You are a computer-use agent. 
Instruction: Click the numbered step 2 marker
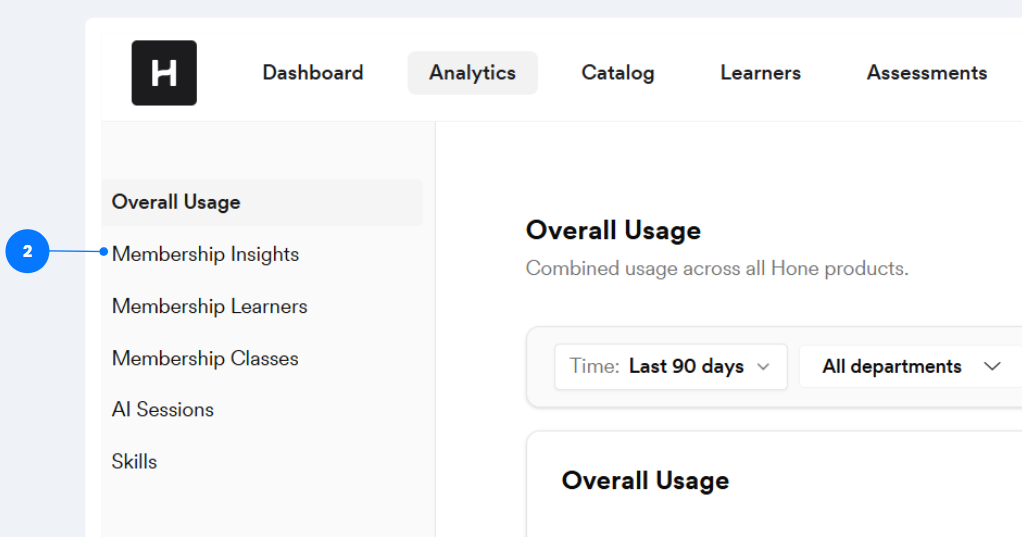pos(27,251)
